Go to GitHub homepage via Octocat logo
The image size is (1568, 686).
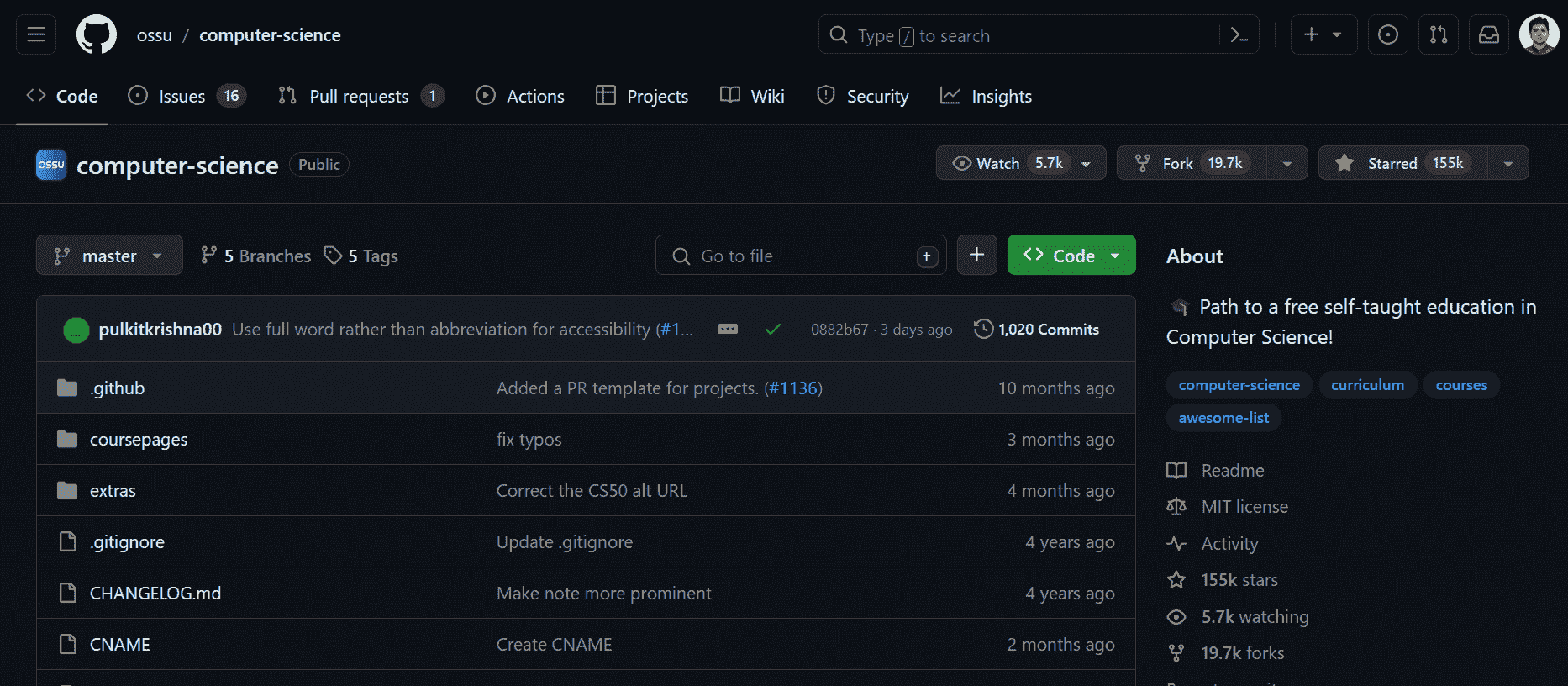coord(97,34)
